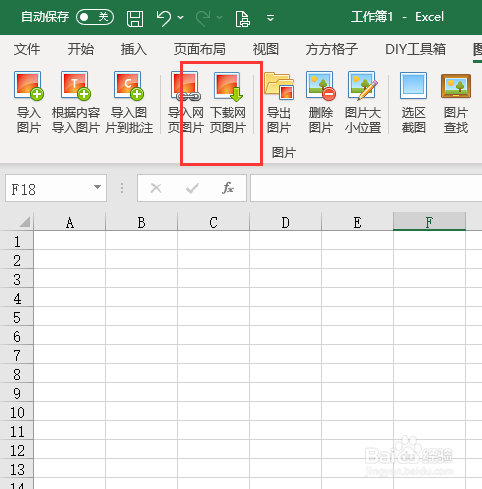Viewport: 482px width, 489px height.
Task: Select row 10 header
Action: pos(17,411)
